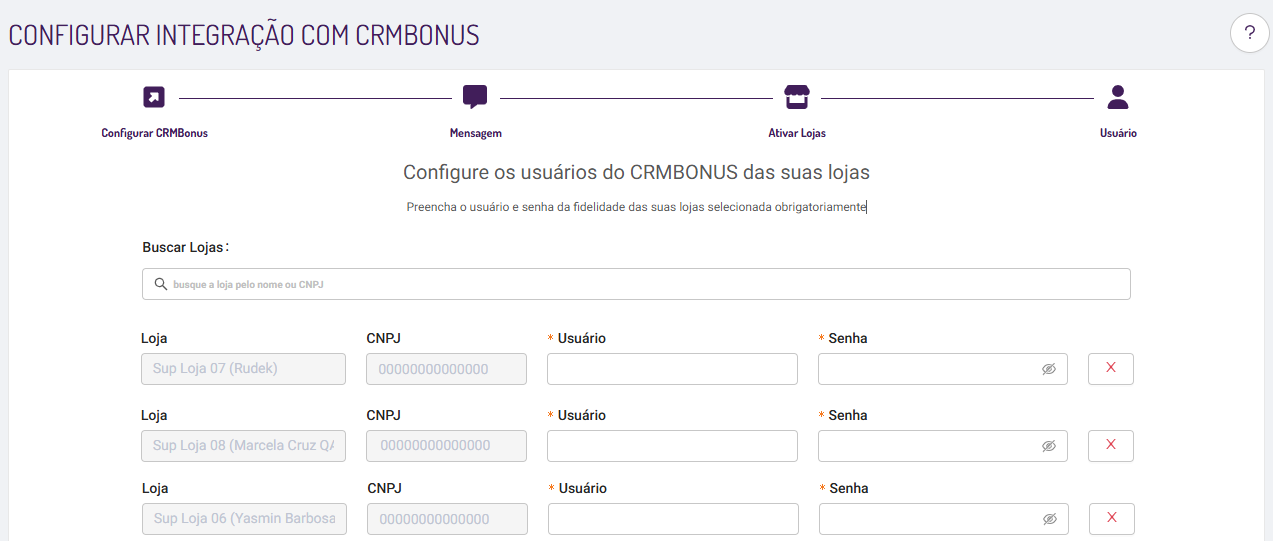The height and width of the screenshot is (541, 1273).
Task: Go to the Ativar Lojas step label
Action: 797,133
